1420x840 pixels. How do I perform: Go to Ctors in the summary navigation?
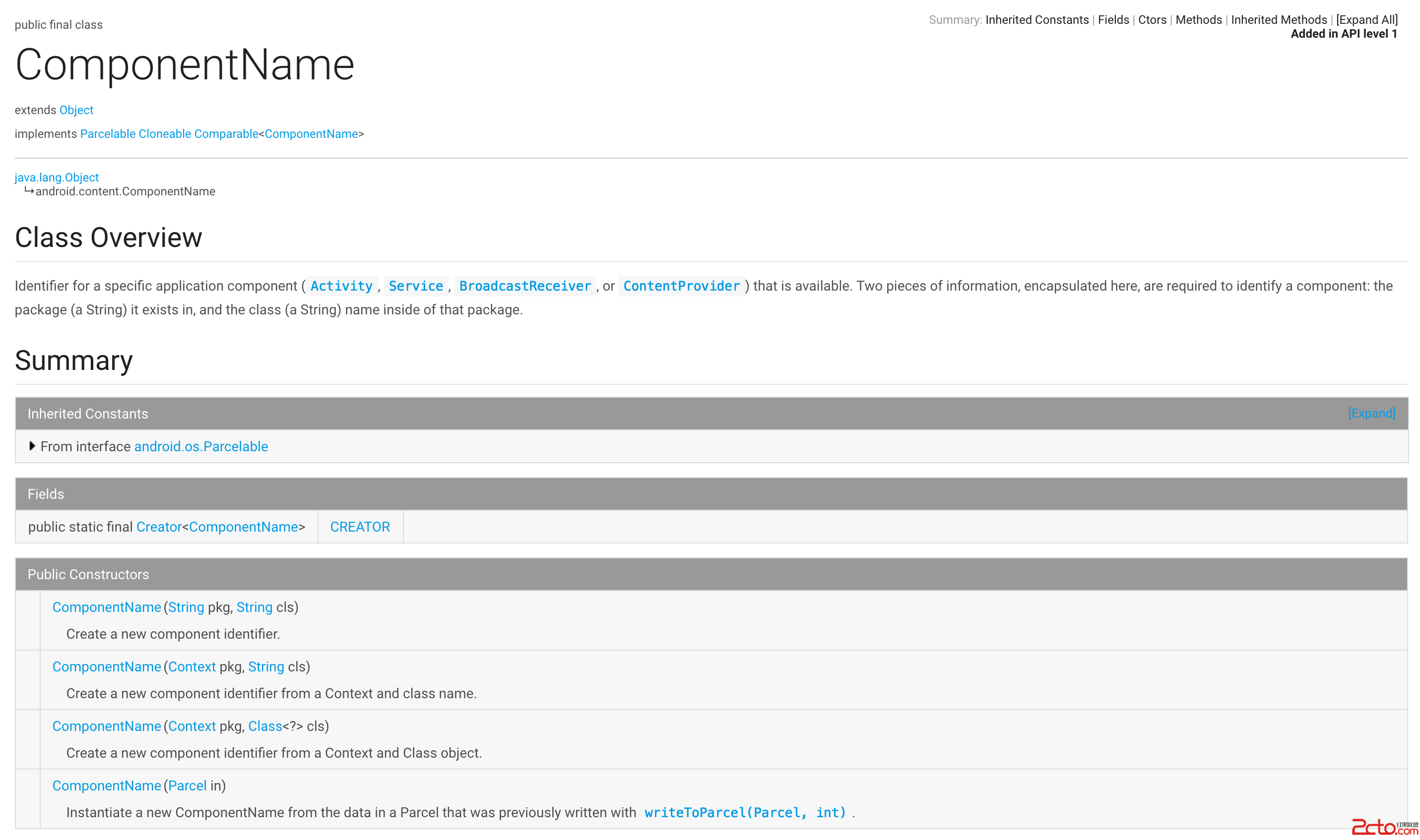[1152, 20]
